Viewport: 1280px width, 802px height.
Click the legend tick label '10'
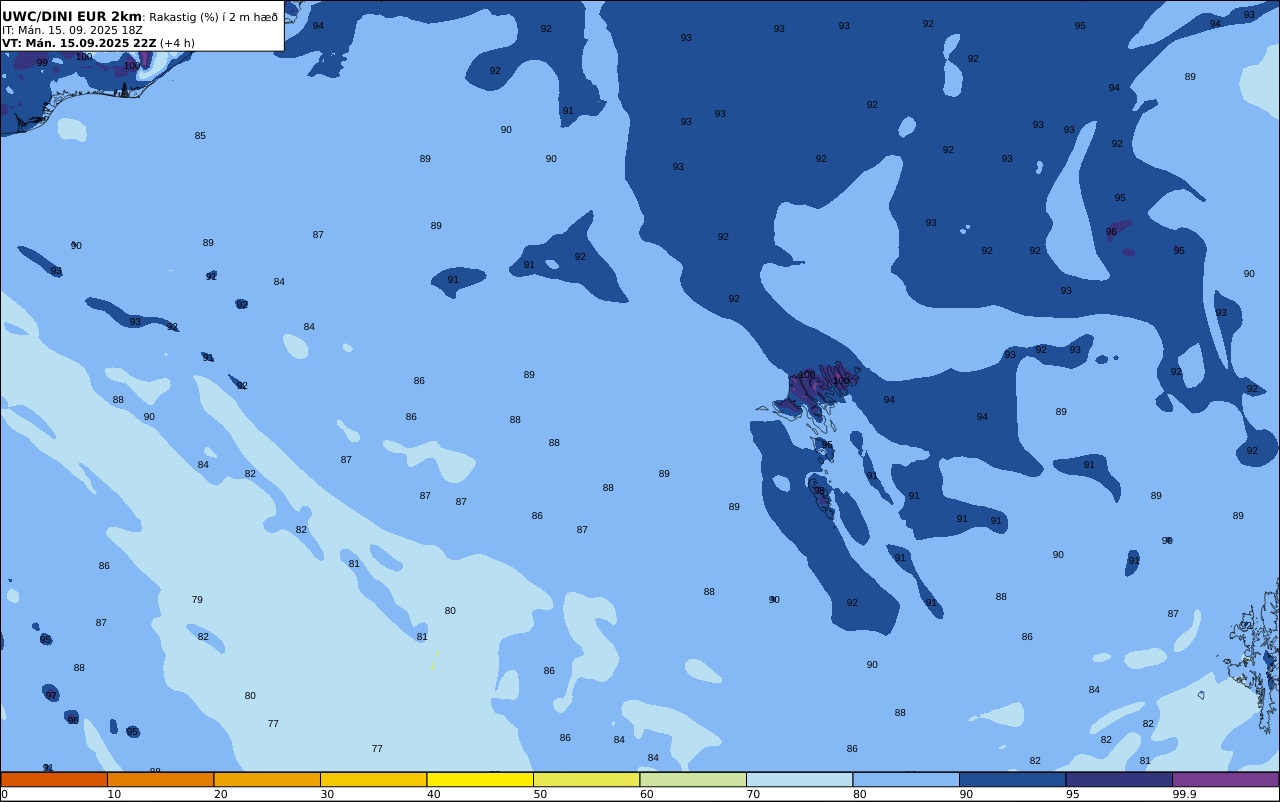click(114, 794)
